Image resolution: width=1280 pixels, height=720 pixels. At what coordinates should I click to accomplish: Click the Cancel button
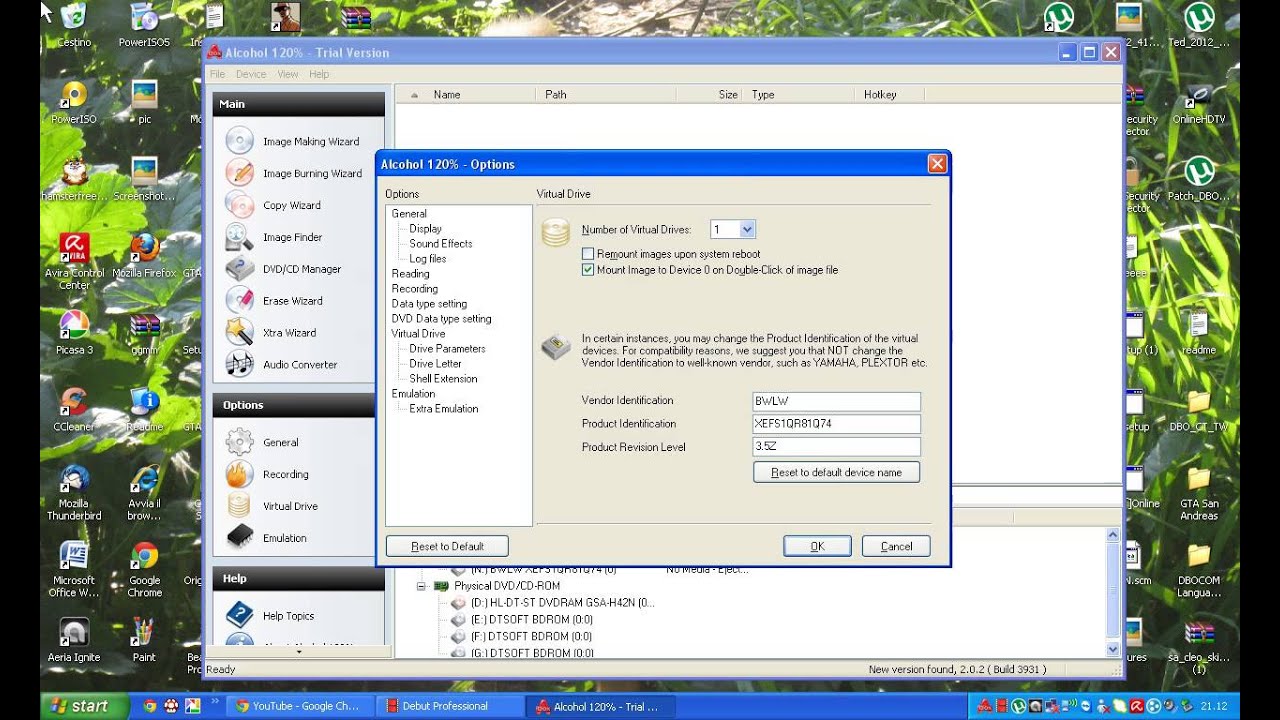click(896, 546)
